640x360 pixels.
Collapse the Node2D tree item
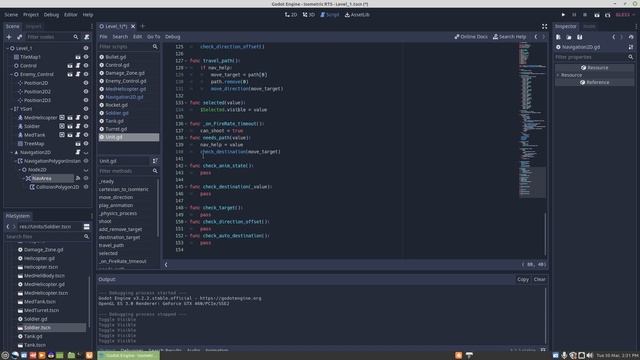coord(20,170)
